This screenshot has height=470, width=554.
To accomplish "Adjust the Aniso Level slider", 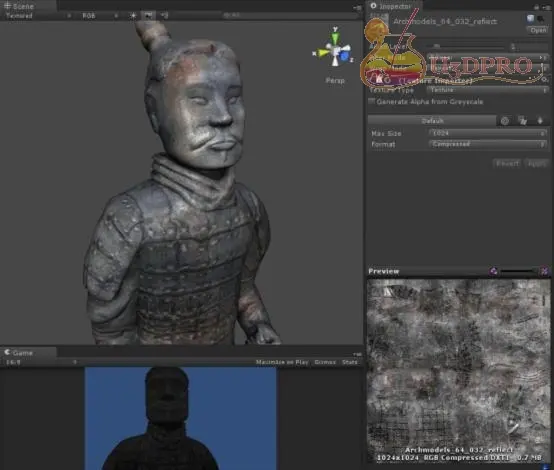I will pyautogui.click(x=466, y=46).
